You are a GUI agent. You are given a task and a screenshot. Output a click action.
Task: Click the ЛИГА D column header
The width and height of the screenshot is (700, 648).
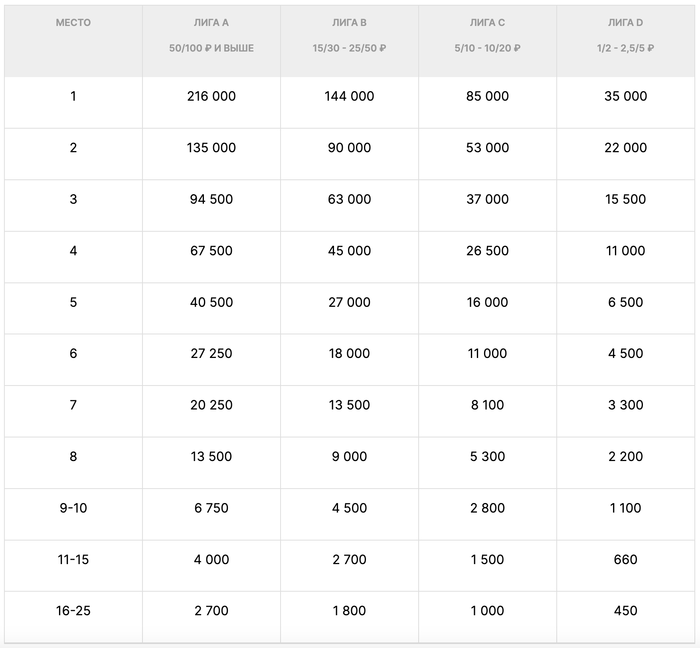tap(625, 22)
